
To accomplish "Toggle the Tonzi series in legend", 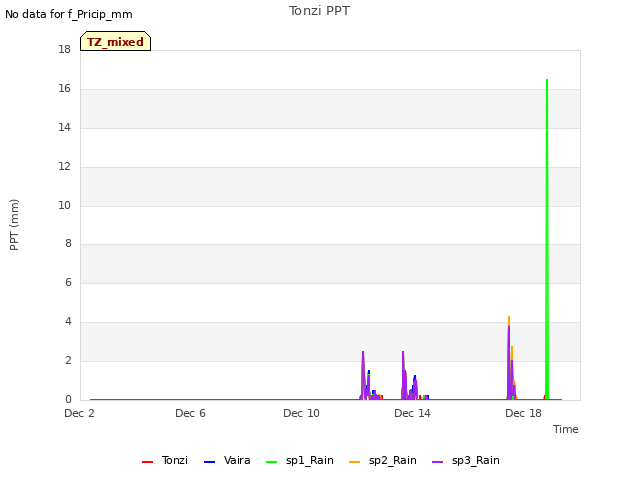I will [165, 460].
